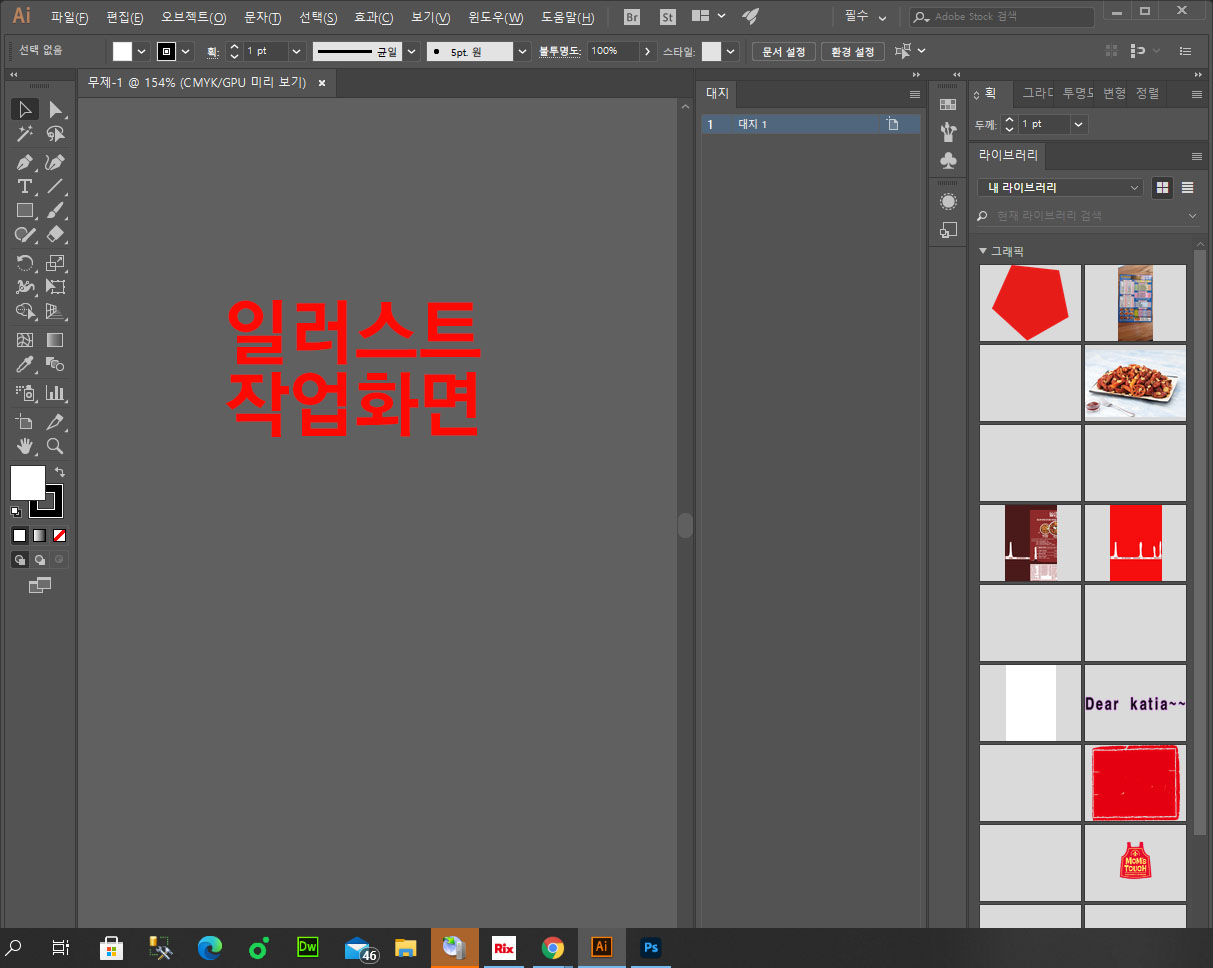Click the white Fill color box

point(27,483)
